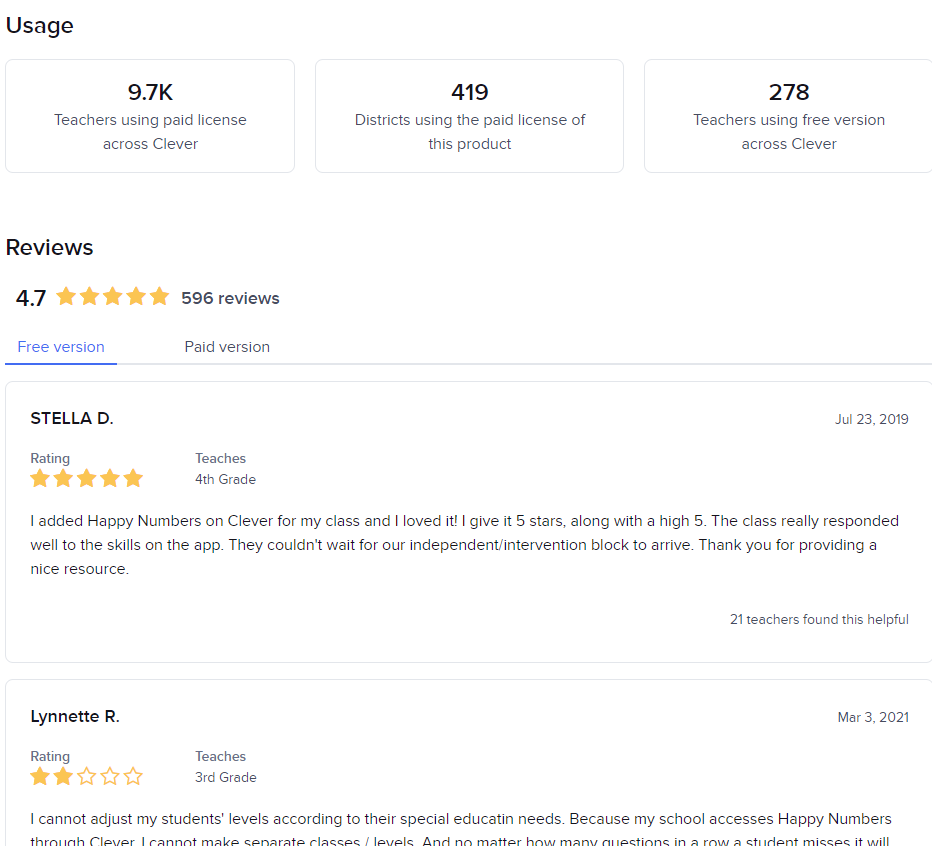Click reviewer name Lynnette R.
932x846 pixels.
pyautogui.click(x=75, y=716)
